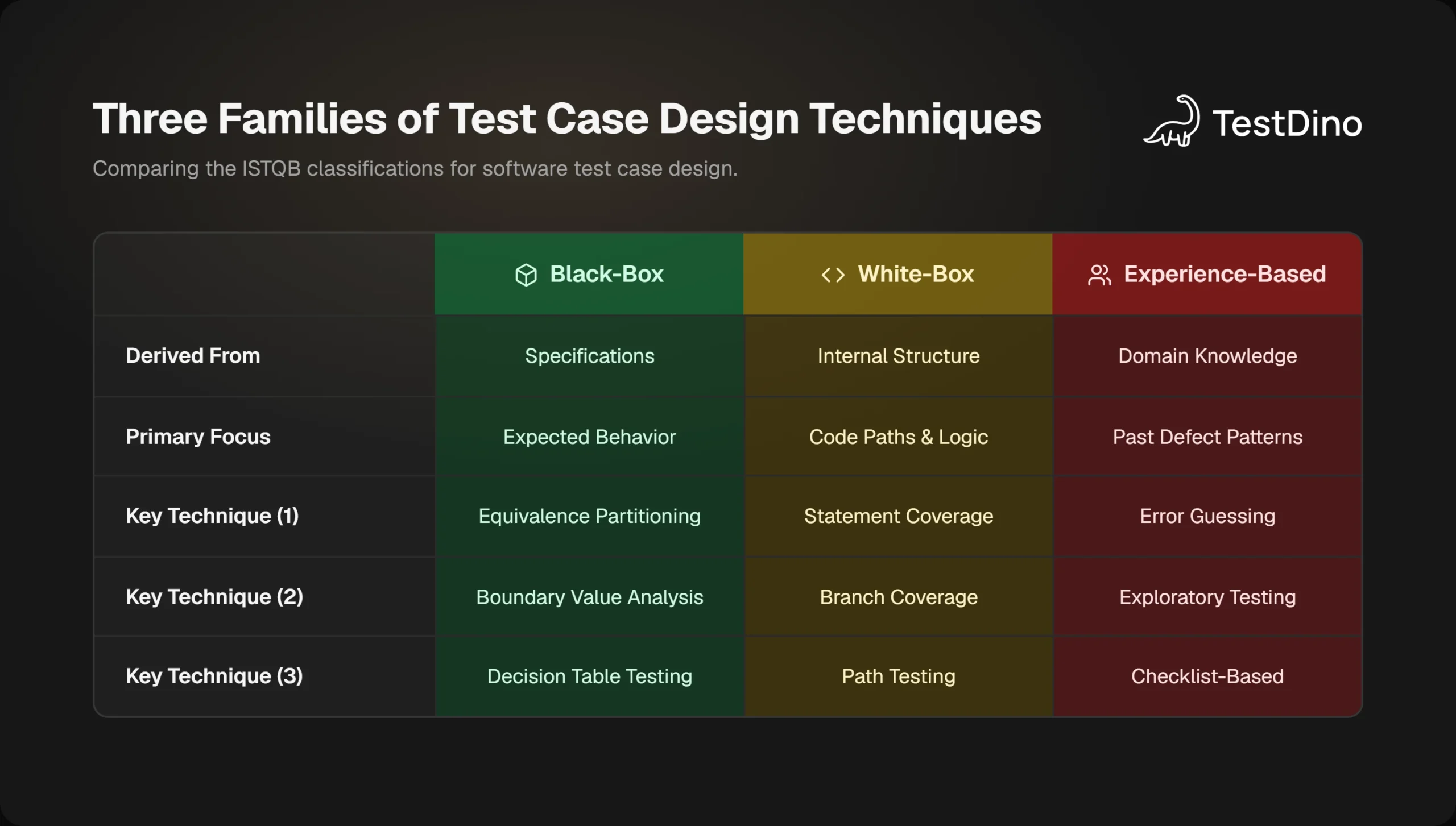Click the 'Three Families of Test Case Design Techniques' title
Viewport: 1456px width, 826px height.
click(567, 118)
